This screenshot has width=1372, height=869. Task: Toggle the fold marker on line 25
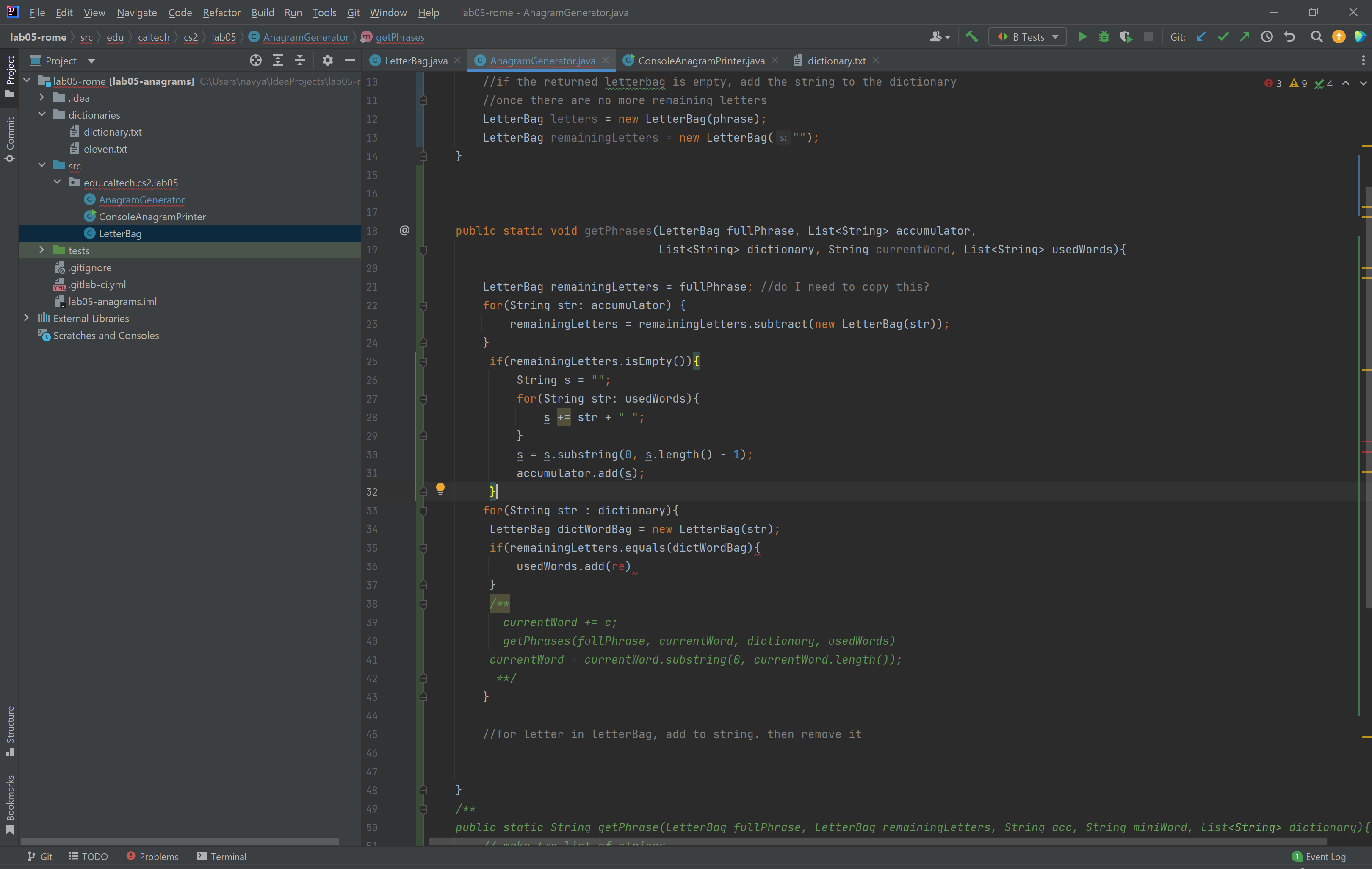(423, 361)
